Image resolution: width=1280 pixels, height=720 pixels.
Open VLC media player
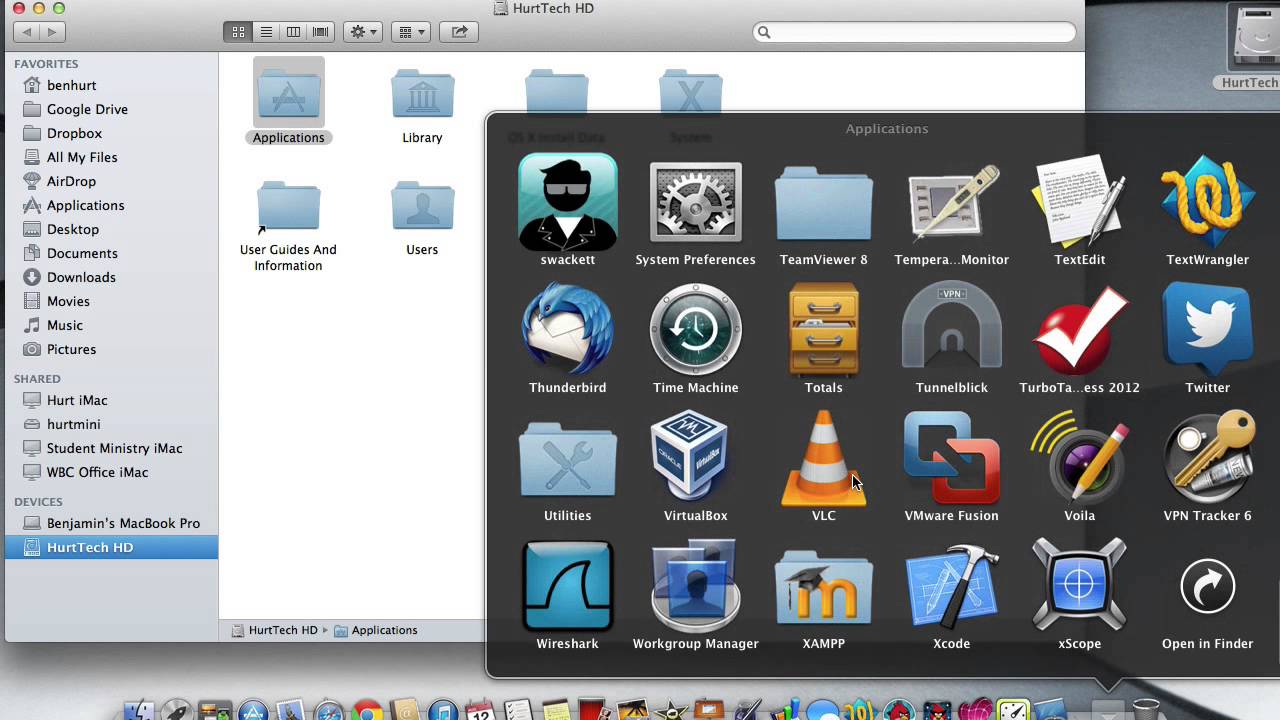823,458
